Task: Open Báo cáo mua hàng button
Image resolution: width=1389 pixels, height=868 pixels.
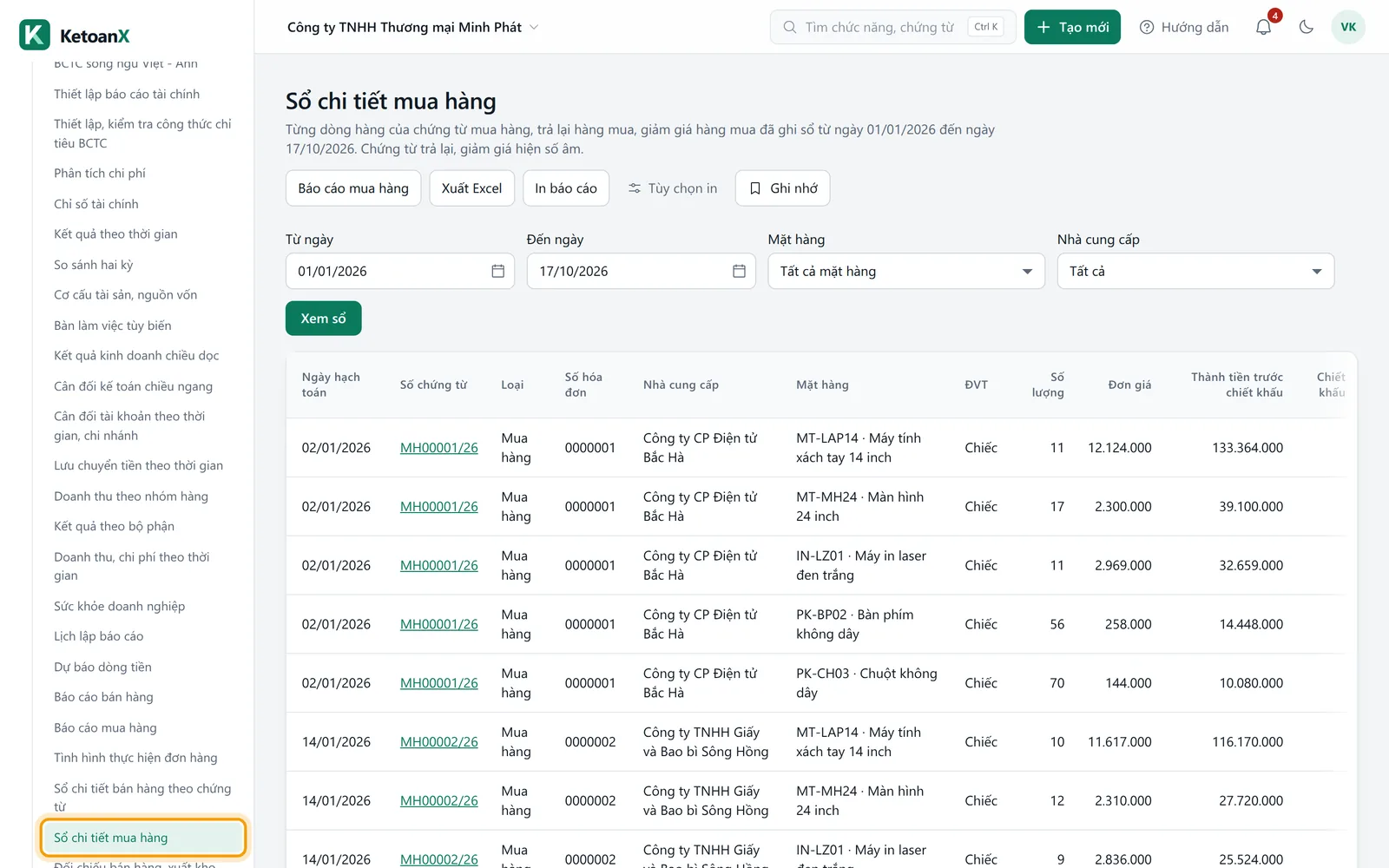Action: point(353,188)
